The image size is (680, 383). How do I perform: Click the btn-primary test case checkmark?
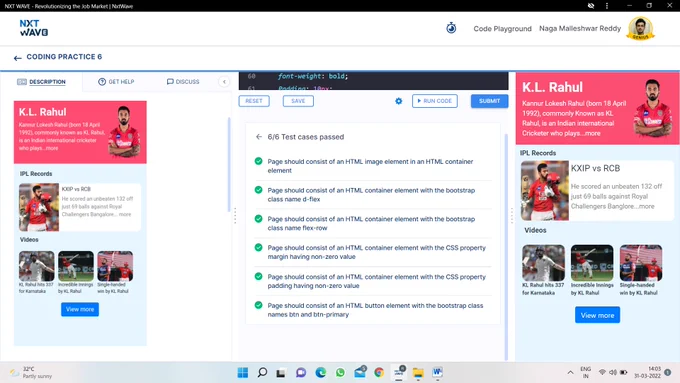pos(258,305)
